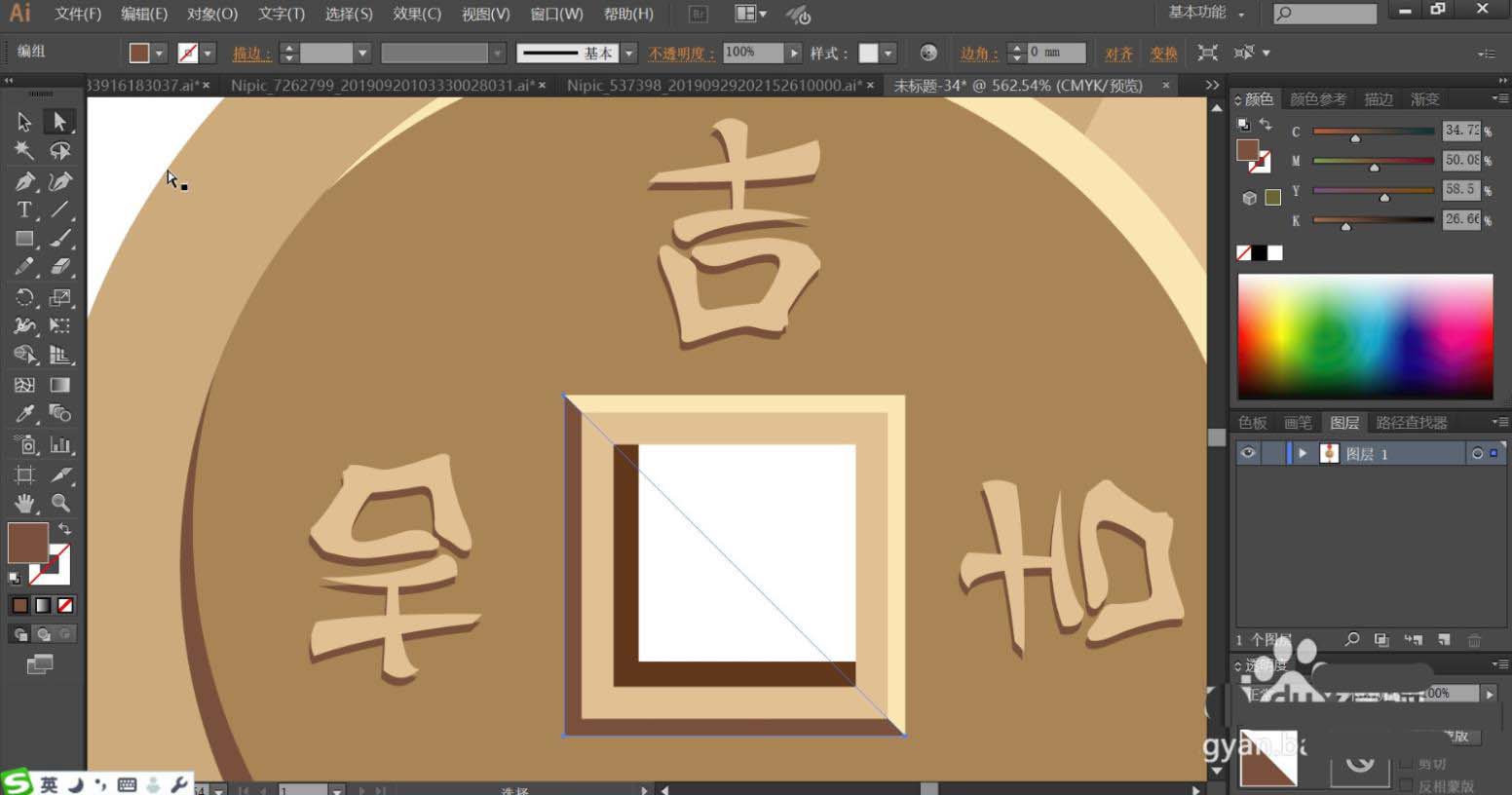Open the 基本功能 workspace switcher

point(1206,13)
